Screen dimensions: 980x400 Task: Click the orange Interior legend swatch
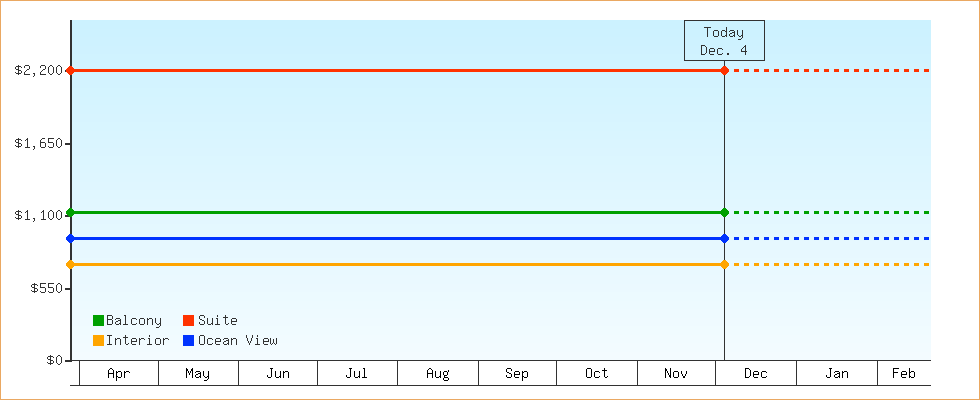click(98, 340)
